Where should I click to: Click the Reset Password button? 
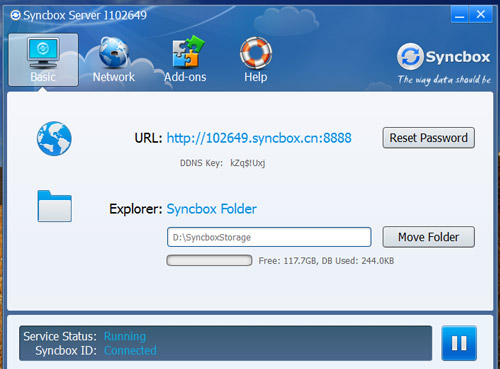pos(429,138)
